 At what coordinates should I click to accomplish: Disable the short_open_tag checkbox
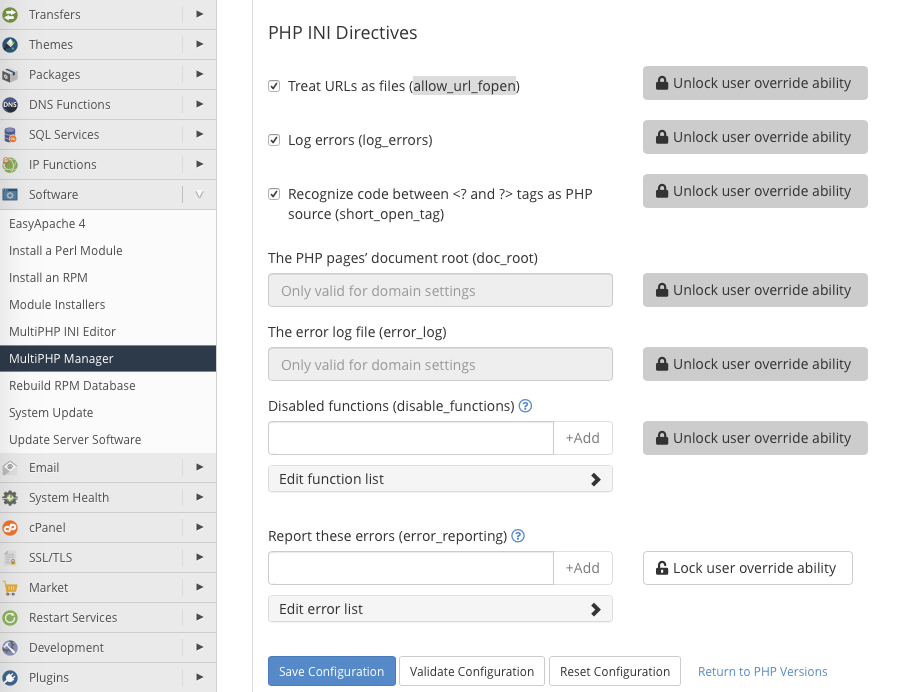coord(274,194)
